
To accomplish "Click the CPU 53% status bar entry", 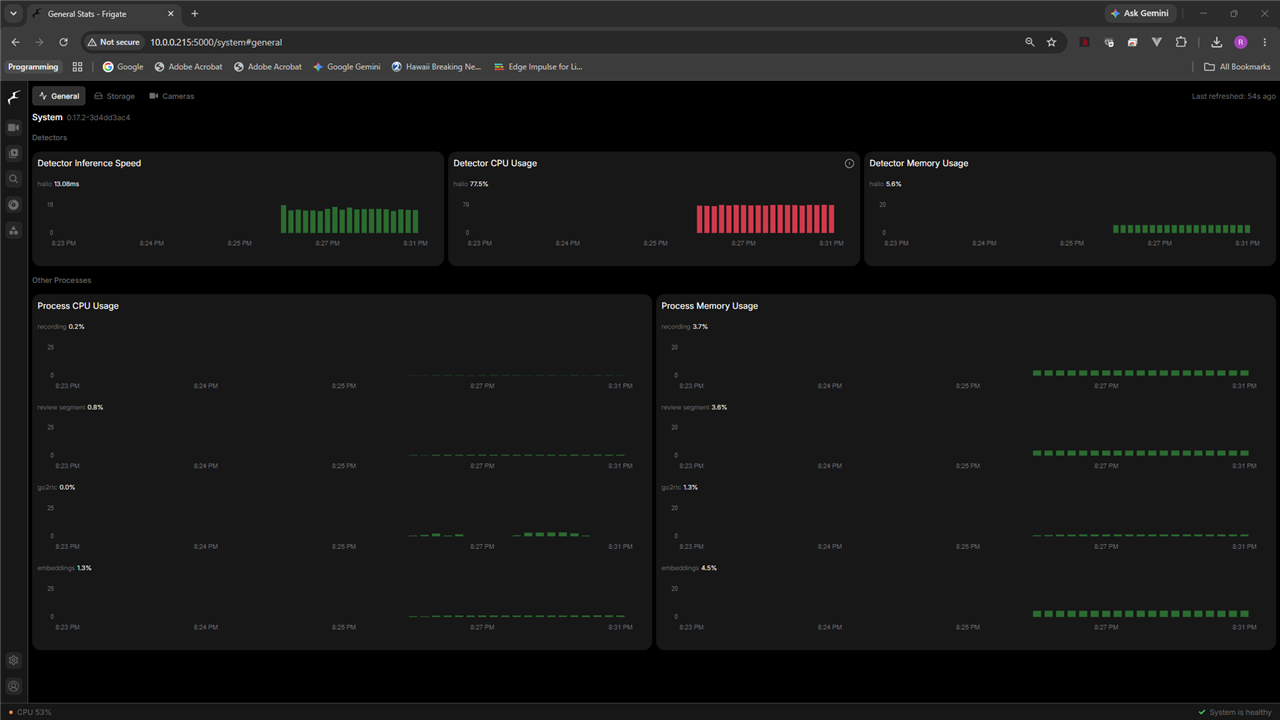I will pos(29,712).
